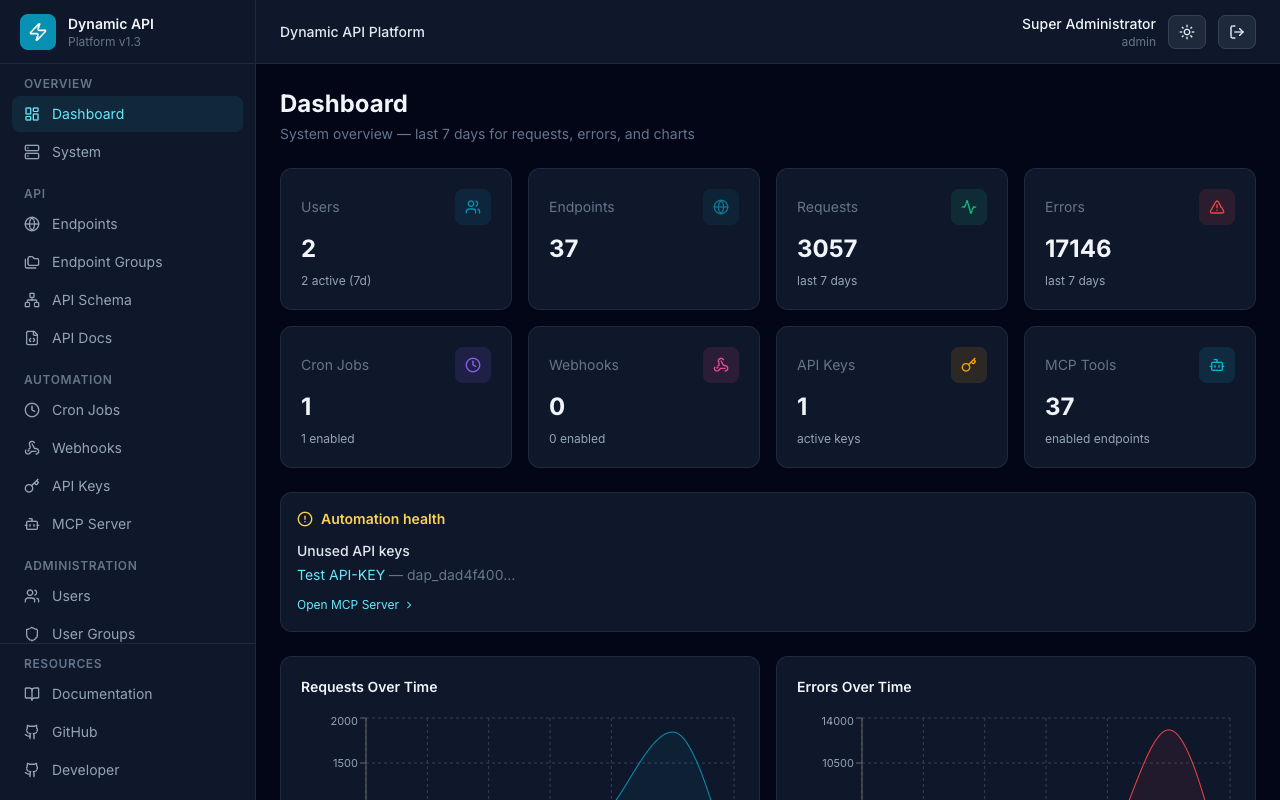Viewport: 1280px width, 800px height.
Task: Open Users under Administration
Action: pos(127,596)
